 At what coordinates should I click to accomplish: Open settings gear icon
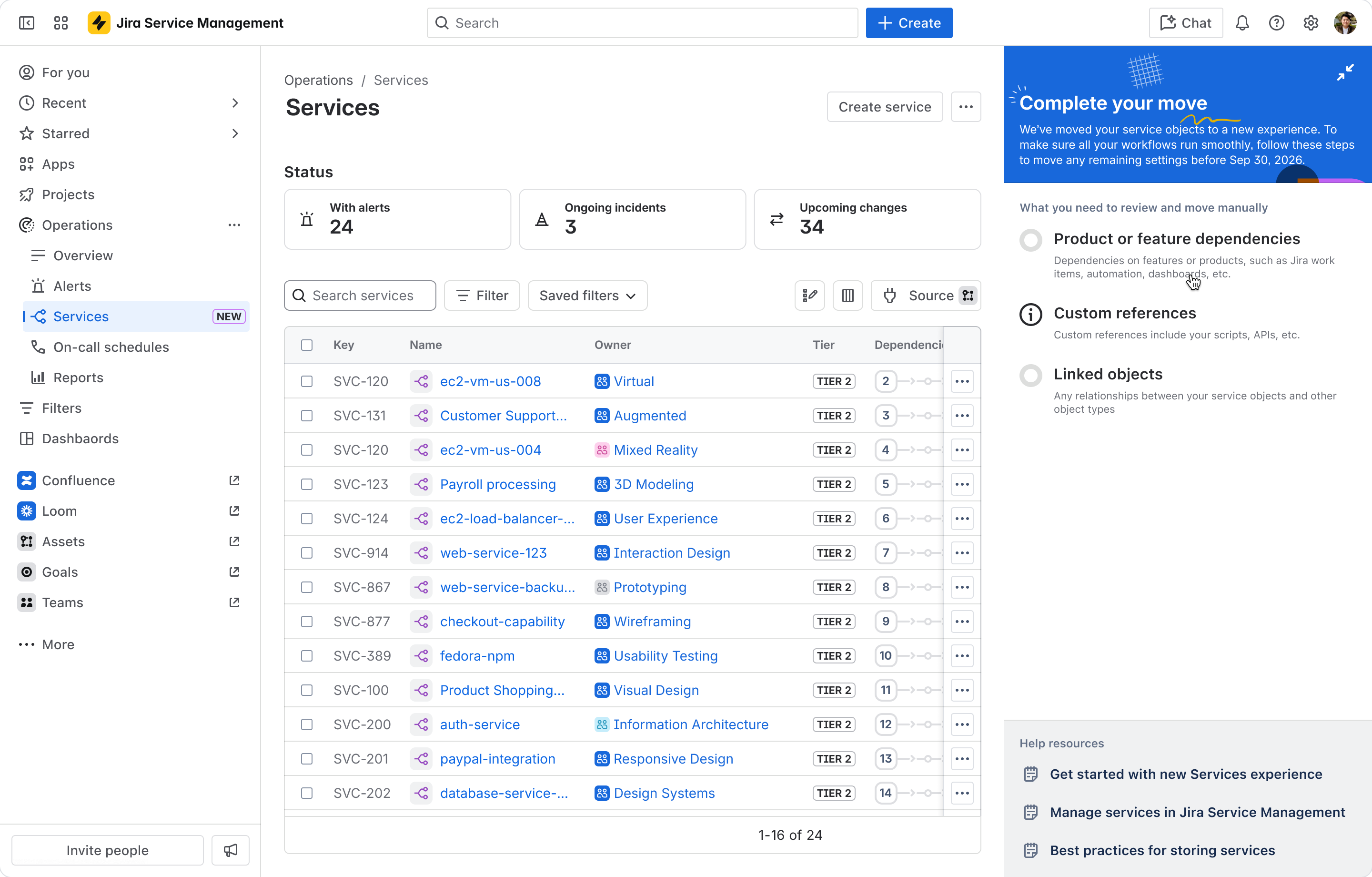click(x=1311, y=23)
